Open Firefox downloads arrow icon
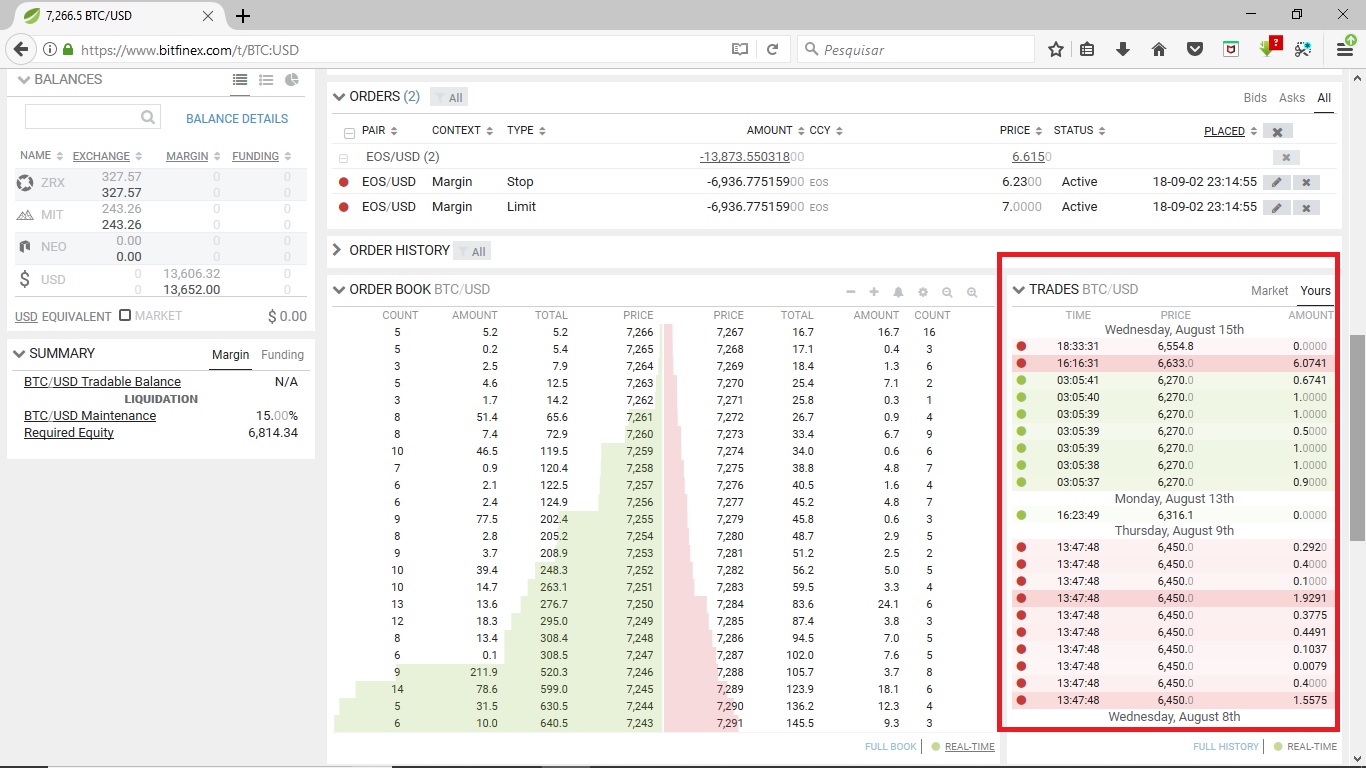 (x=1123, y=49)
